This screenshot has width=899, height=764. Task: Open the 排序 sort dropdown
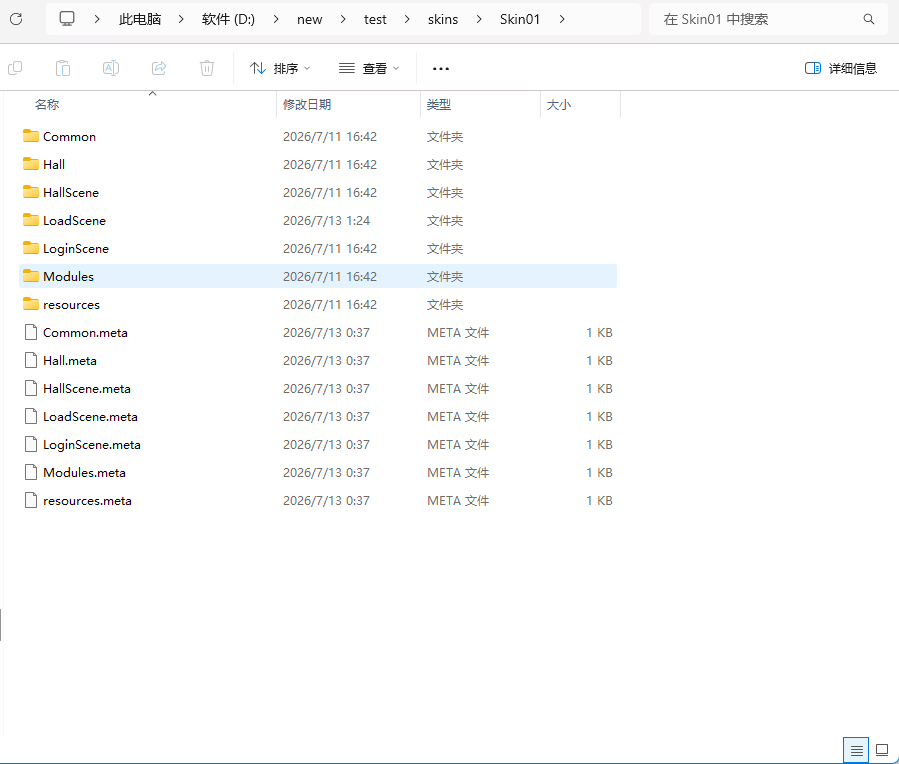(280, 68)
